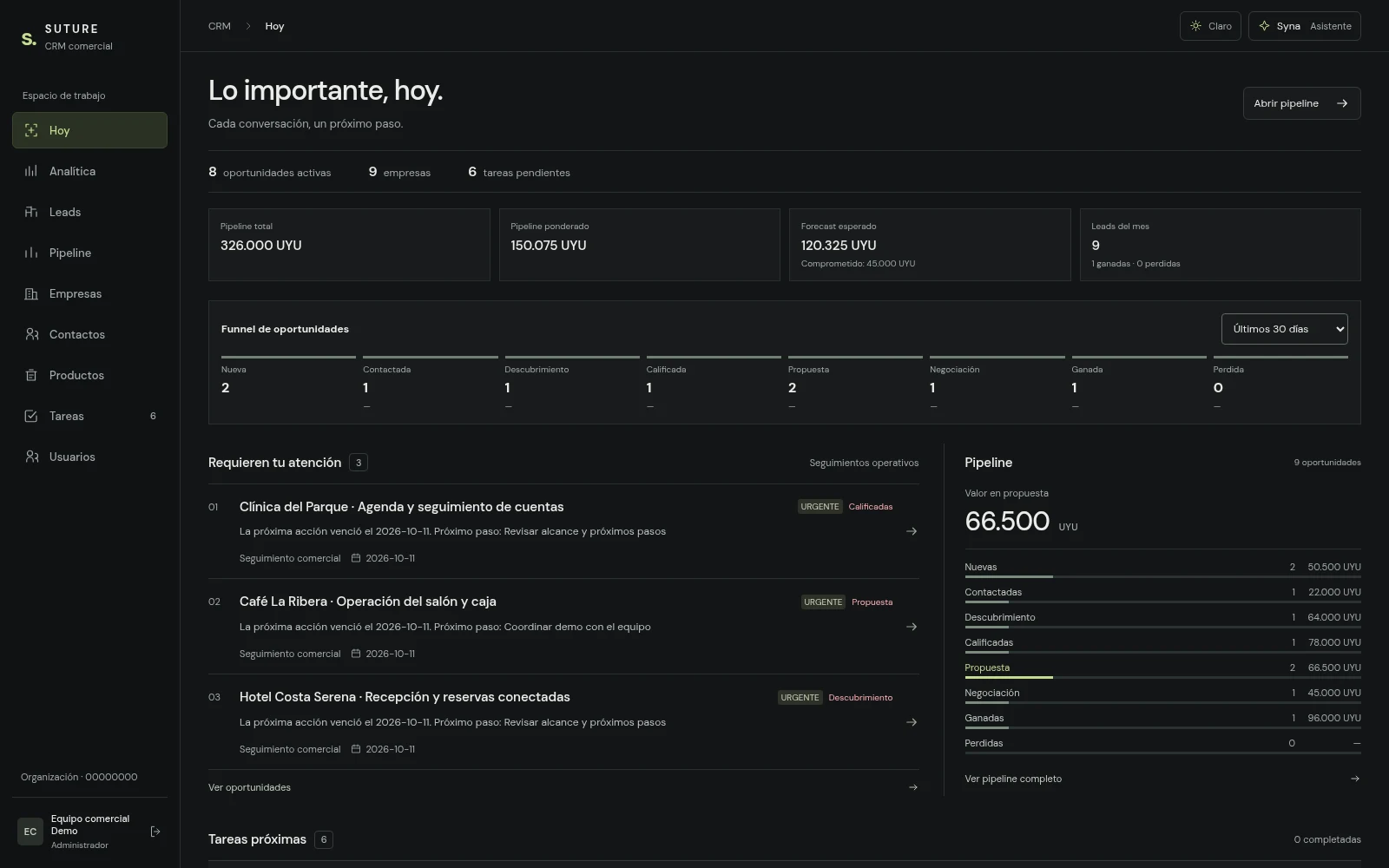Click the EC avatar badge
1389x868 pixels.
point(30,832)
